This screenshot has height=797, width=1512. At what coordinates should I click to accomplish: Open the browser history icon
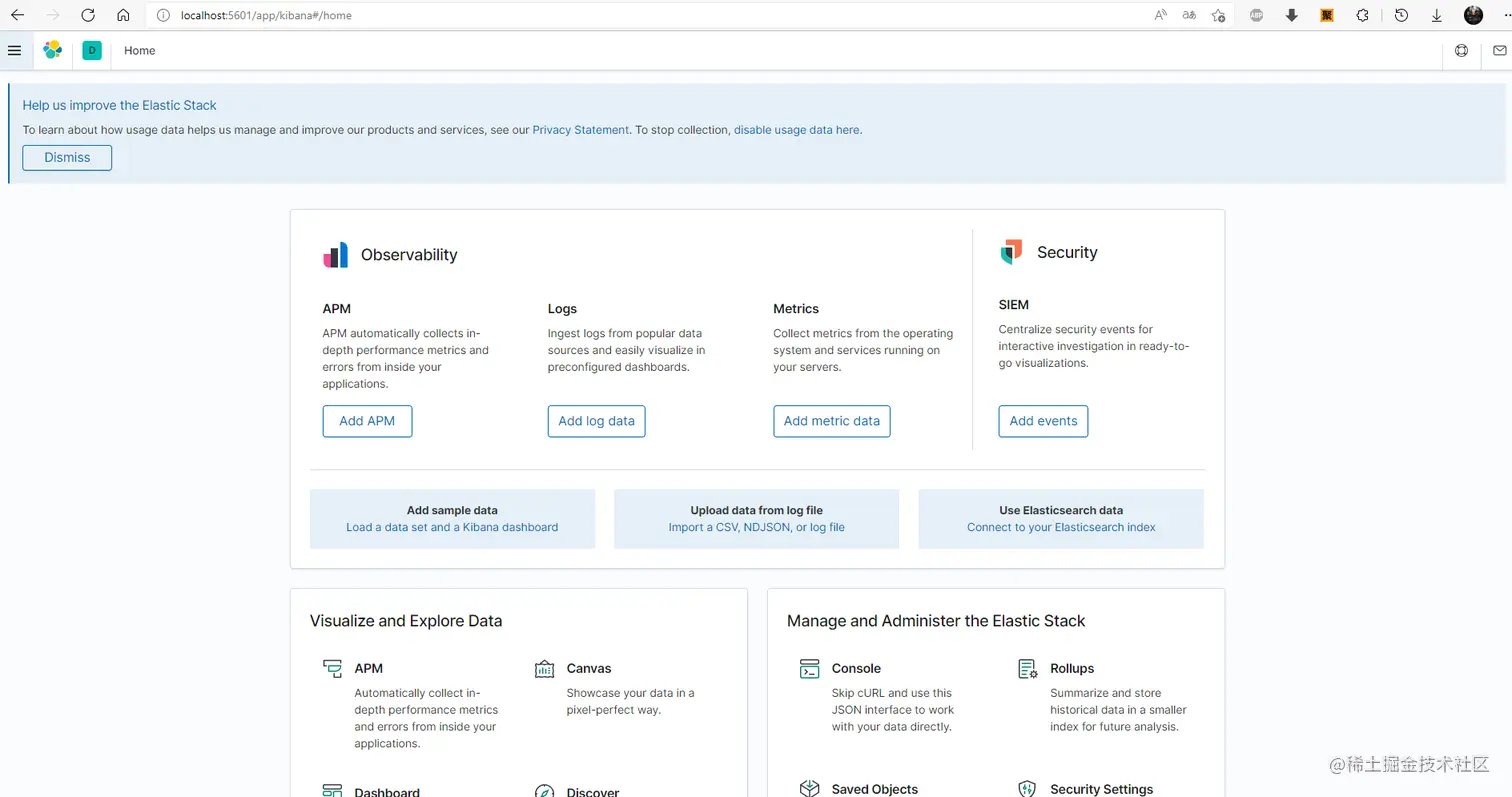1401,15
